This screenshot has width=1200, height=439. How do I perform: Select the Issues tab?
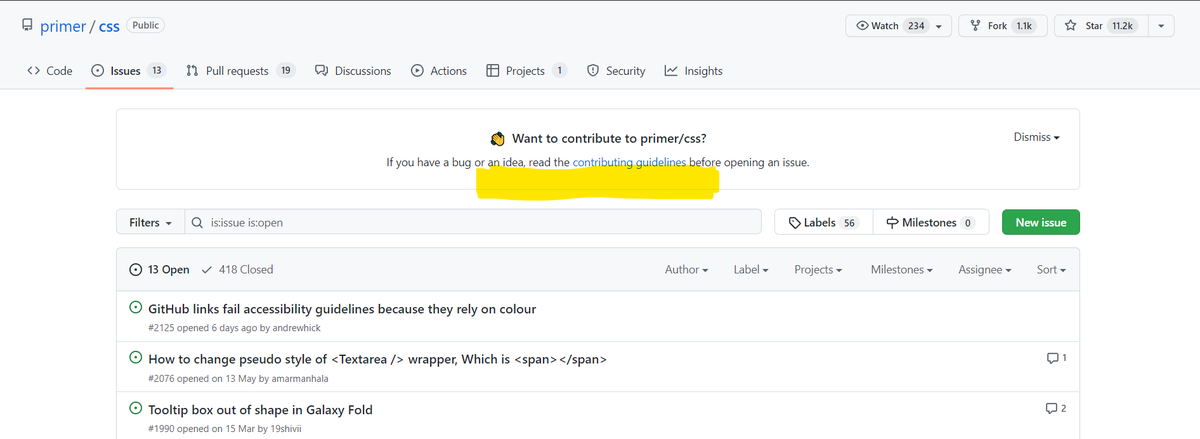pyautogui.click(x=129, y=71)
